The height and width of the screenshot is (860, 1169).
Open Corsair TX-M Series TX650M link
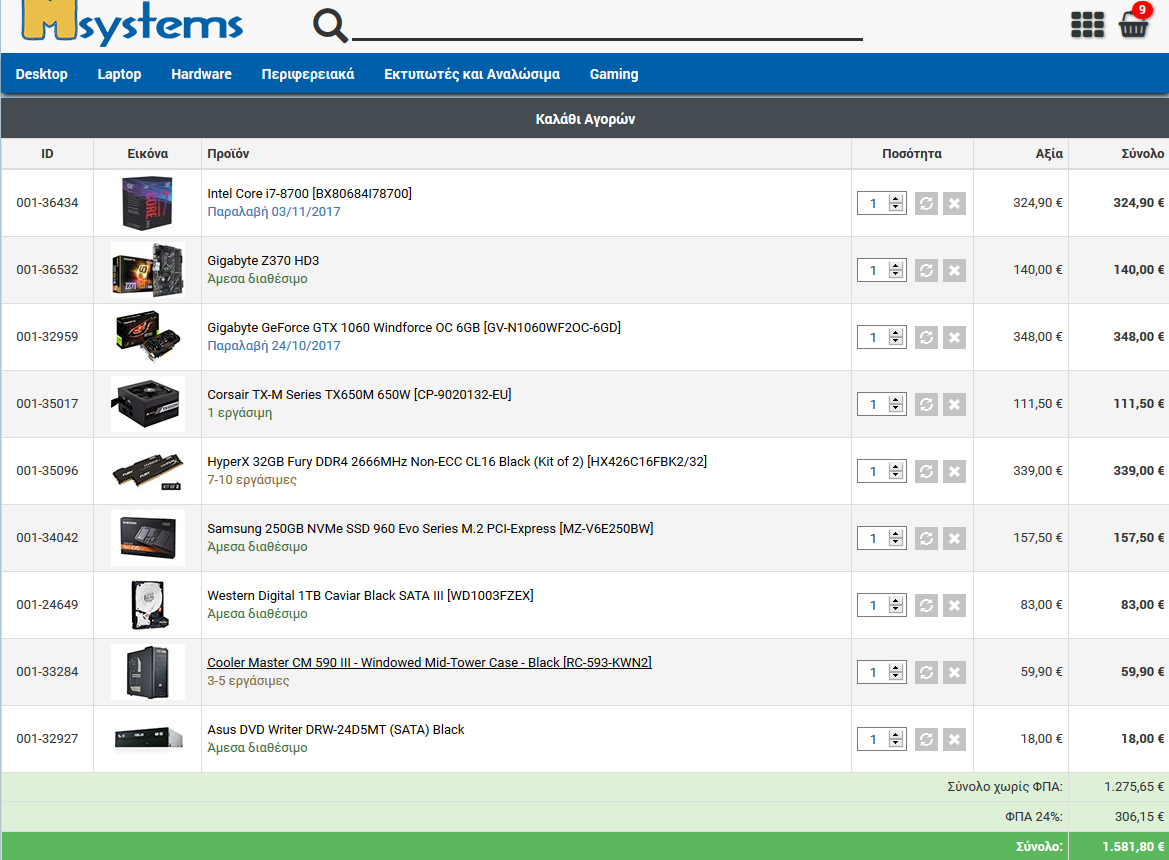(359, 395)
